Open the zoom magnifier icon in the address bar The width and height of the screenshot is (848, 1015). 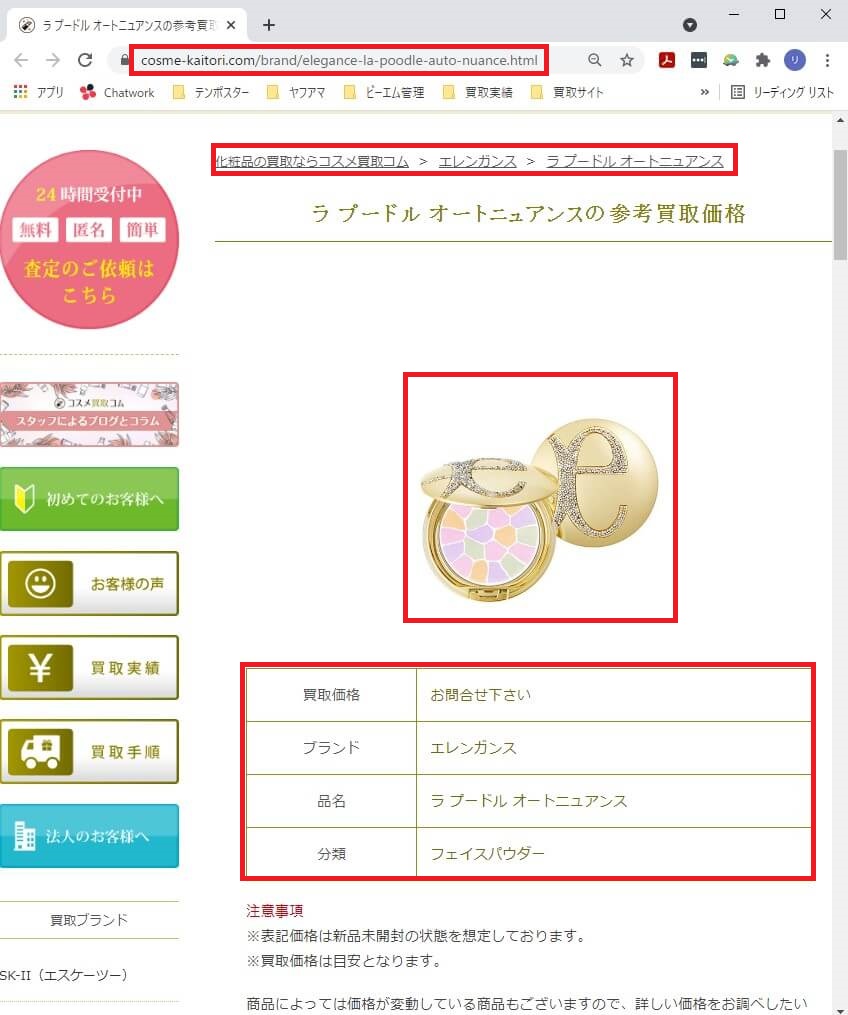pos(594,60)
